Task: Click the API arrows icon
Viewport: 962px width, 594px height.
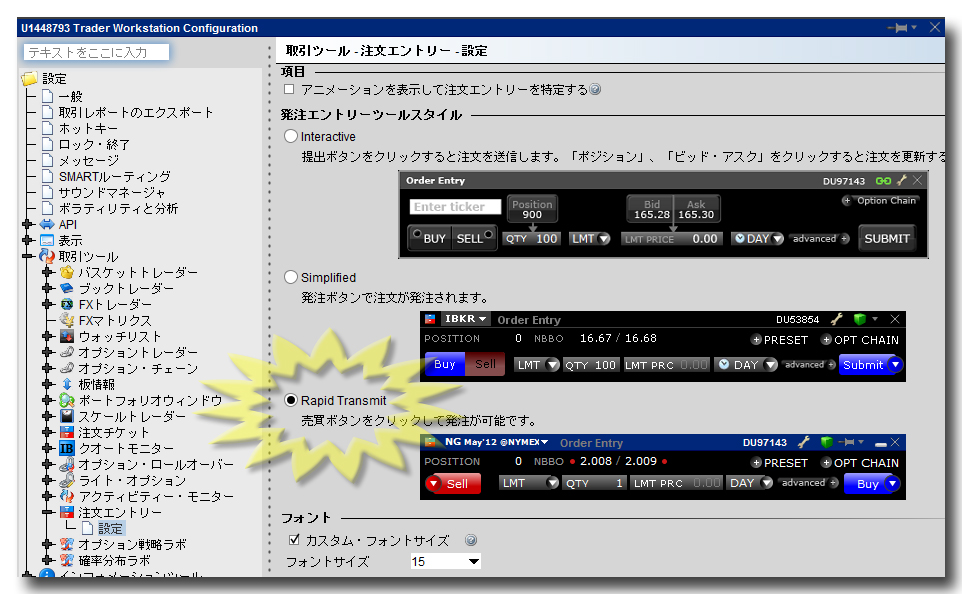Action: pos(47,224)
